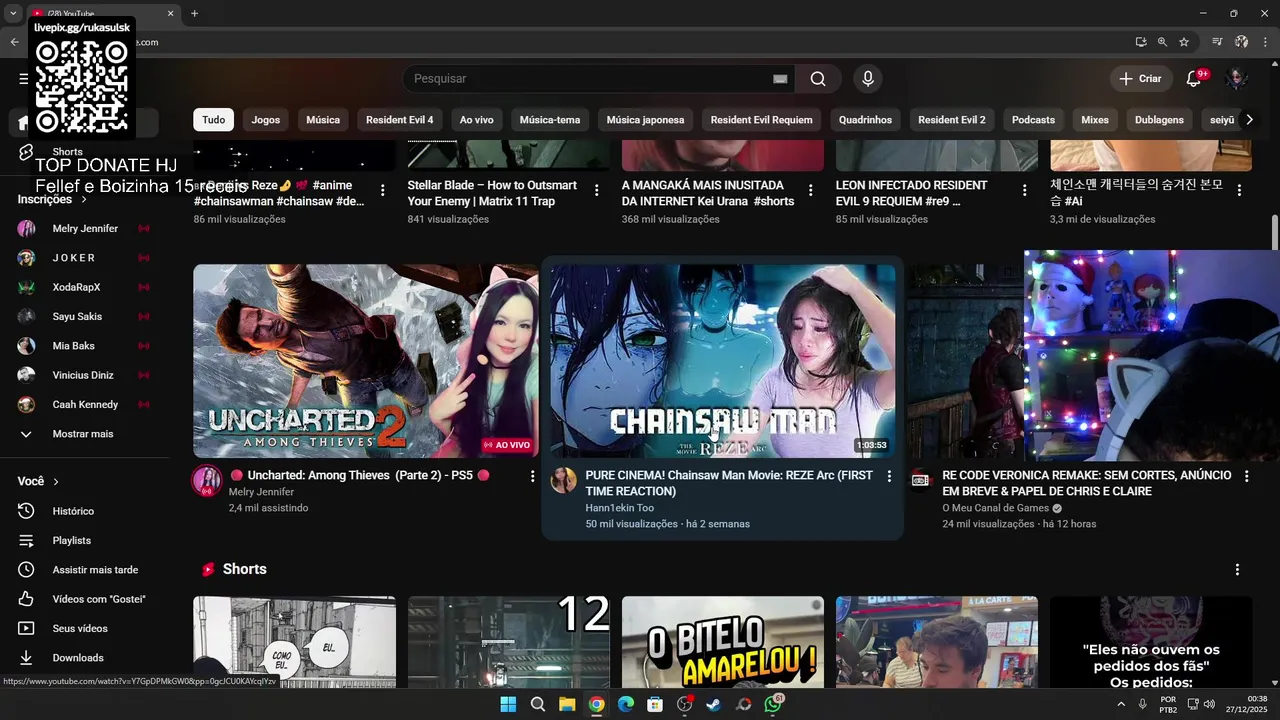Select the Resident Evil 4 chip

coord(400,120)
